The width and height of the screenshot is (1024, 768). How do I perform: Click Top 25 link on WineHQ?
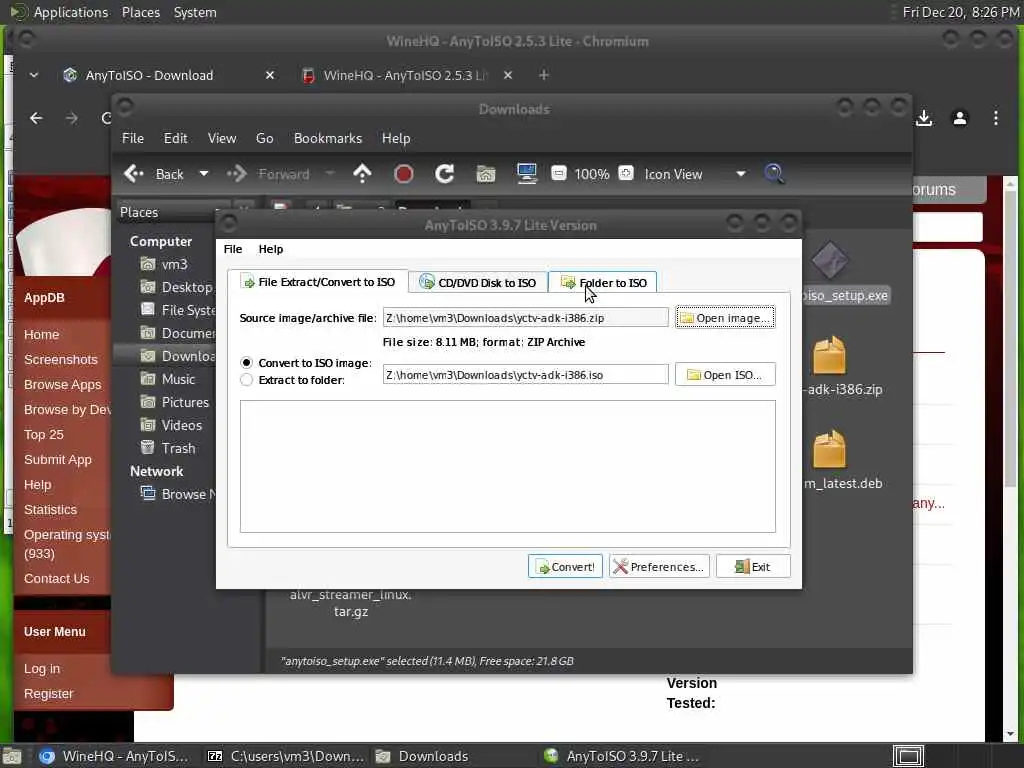[44, 434]
